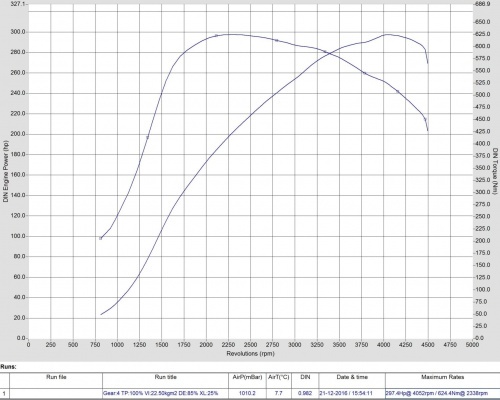Select the Run file column header
This screenshot has width=500, height=400.
[x=56, y=377]
